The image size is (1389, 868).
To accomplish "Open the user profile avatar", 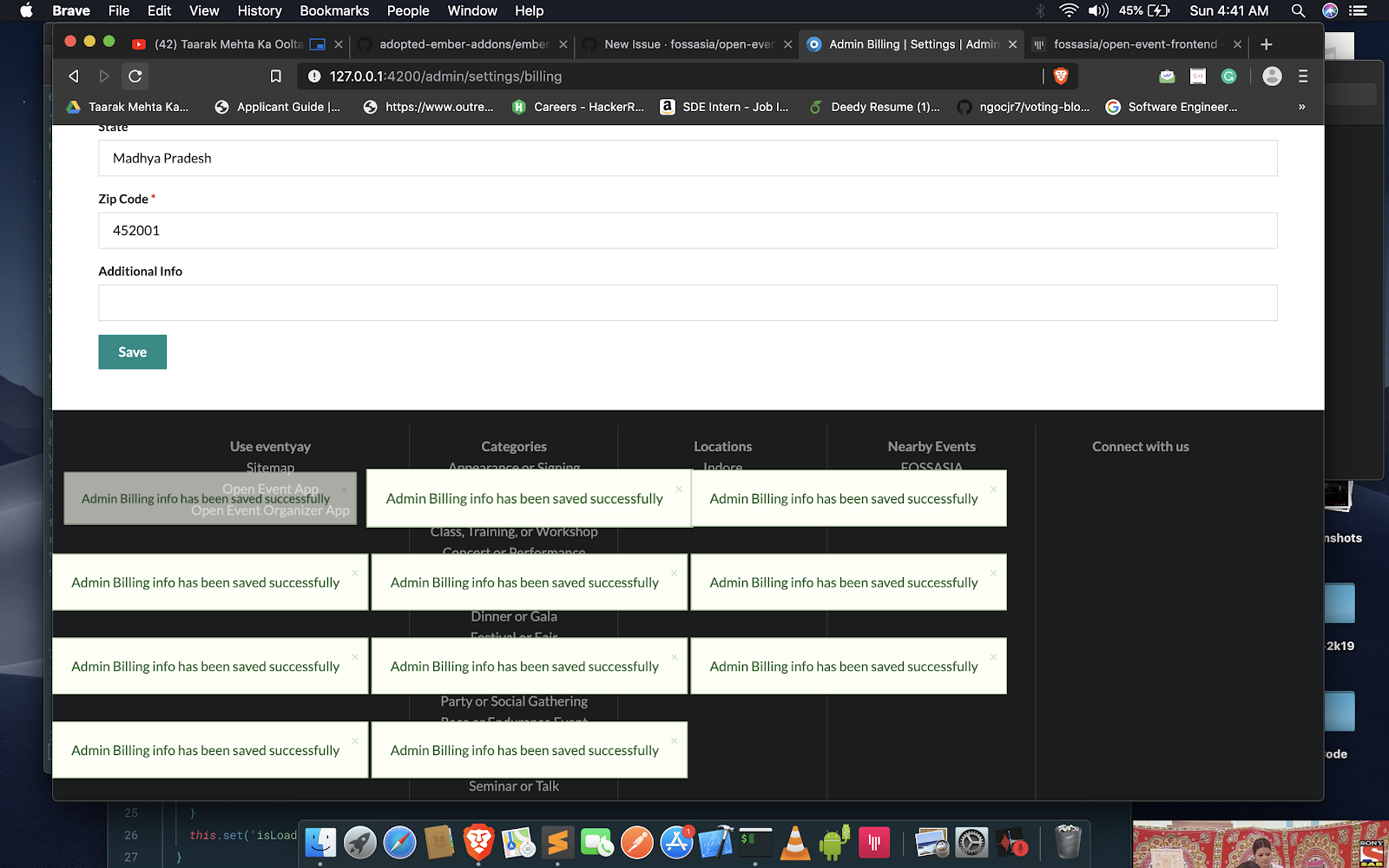I will click(x=1272, y=76).
